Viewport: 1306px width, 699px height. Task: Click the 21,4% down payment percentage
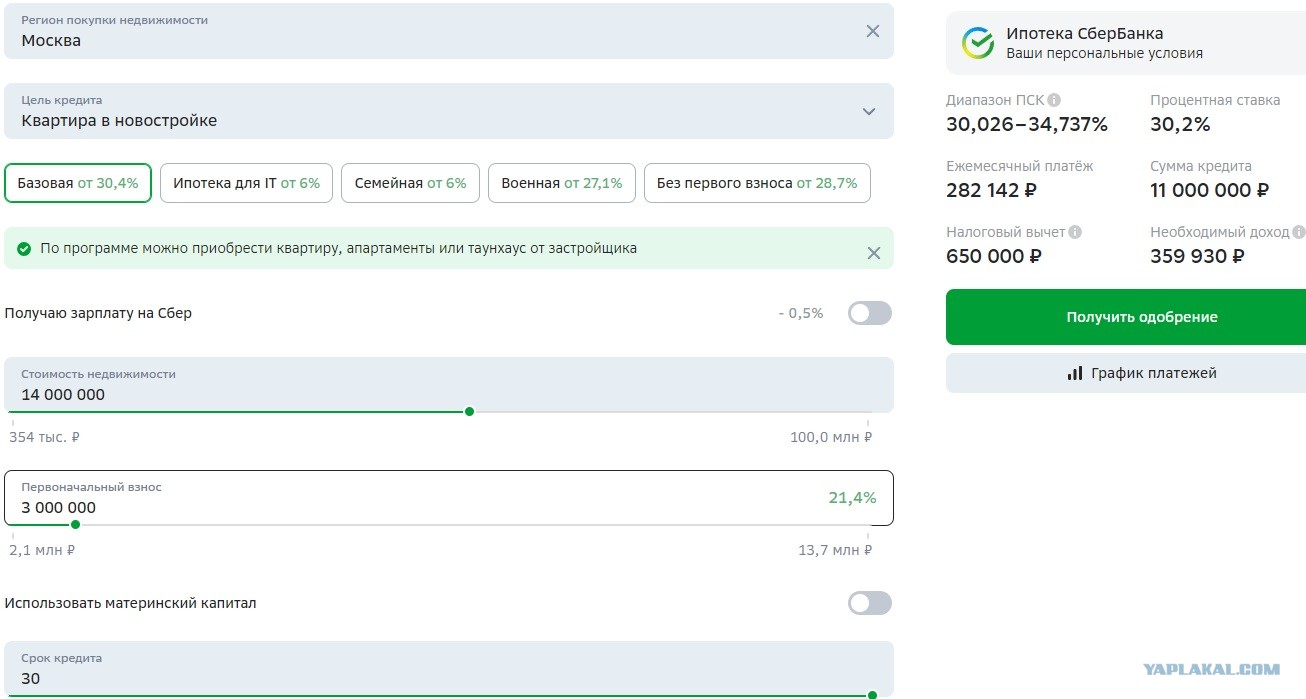[852, 498]
